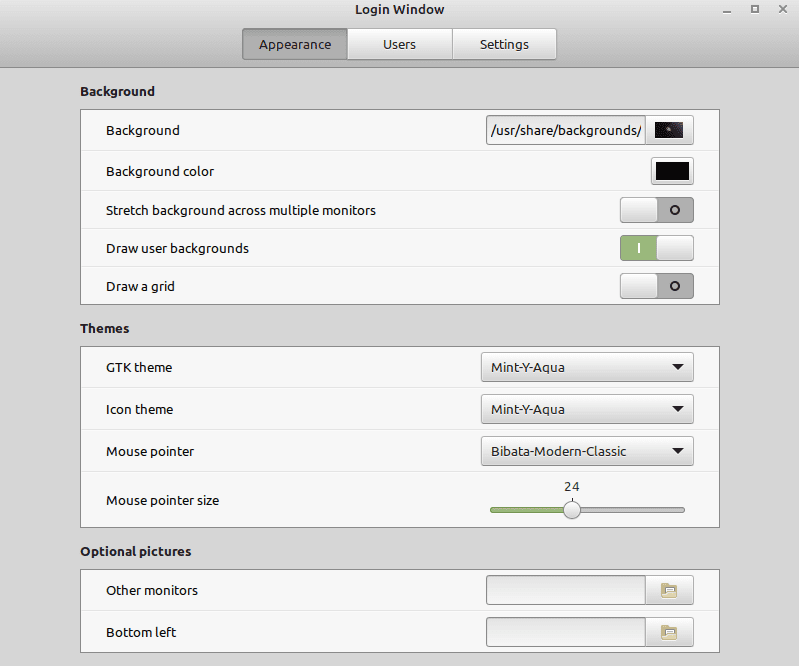Click the Mouse pointer size slider handle
This screenshot has height=666, width=799.
coord(572,510)
